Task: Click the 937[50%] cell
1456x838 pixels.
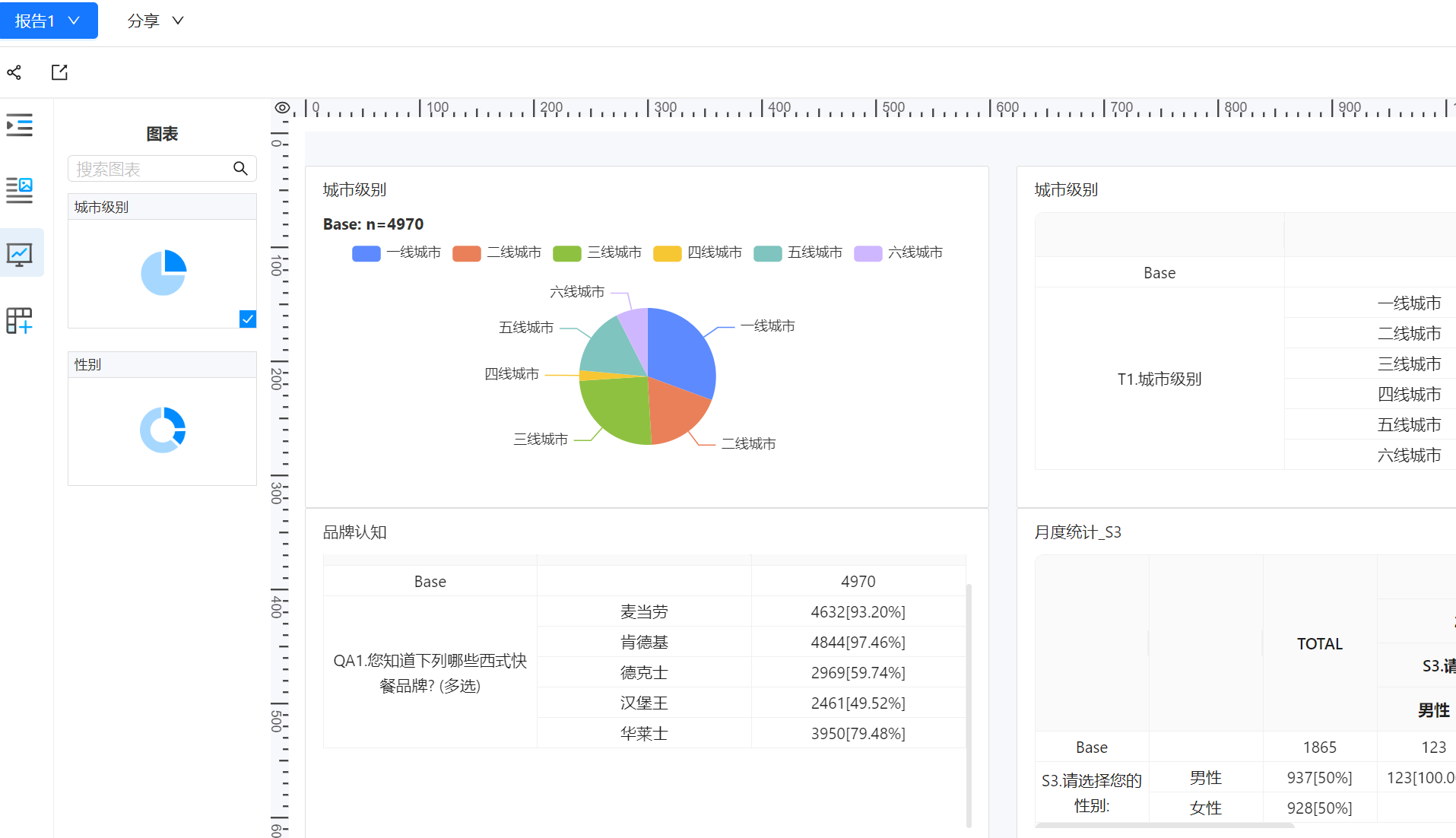Action: 1320,778
